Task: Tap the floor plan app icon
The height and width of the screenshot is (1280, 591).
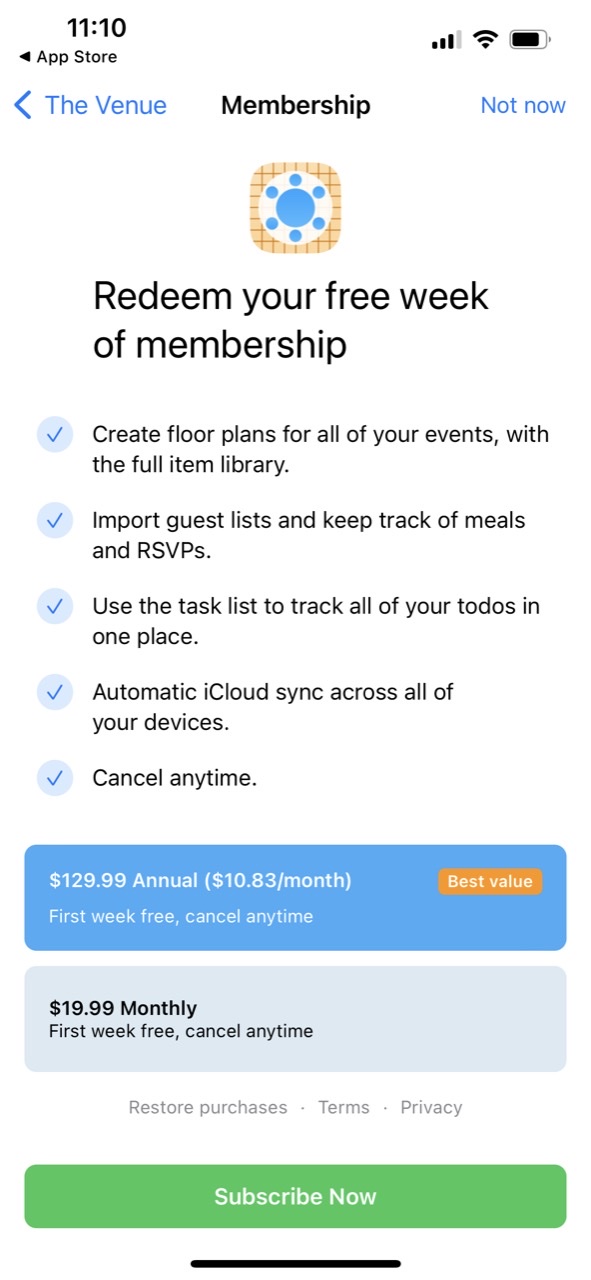Action: click(295, 208)
